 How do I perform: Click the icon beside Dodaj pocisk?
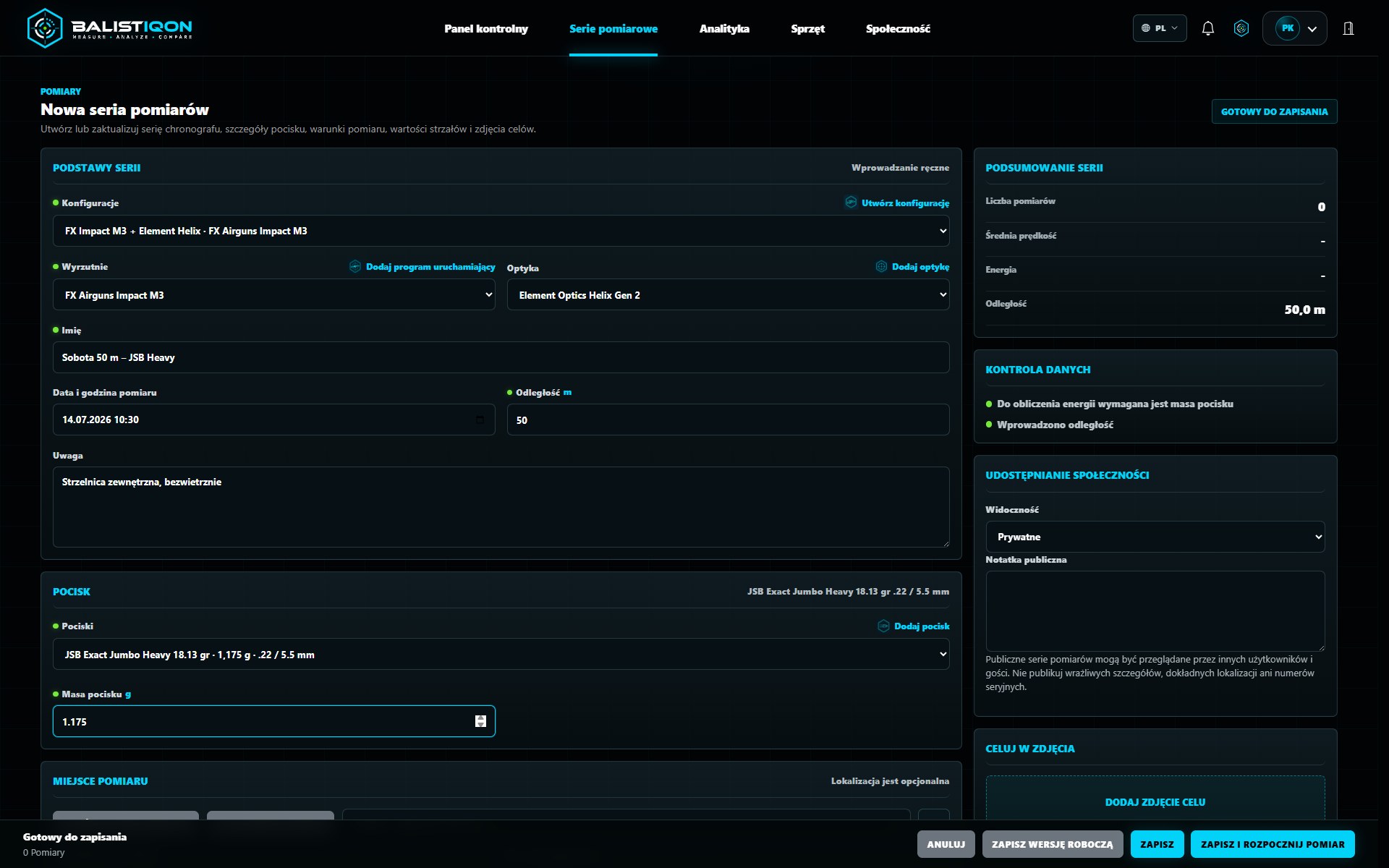(883, 626)
